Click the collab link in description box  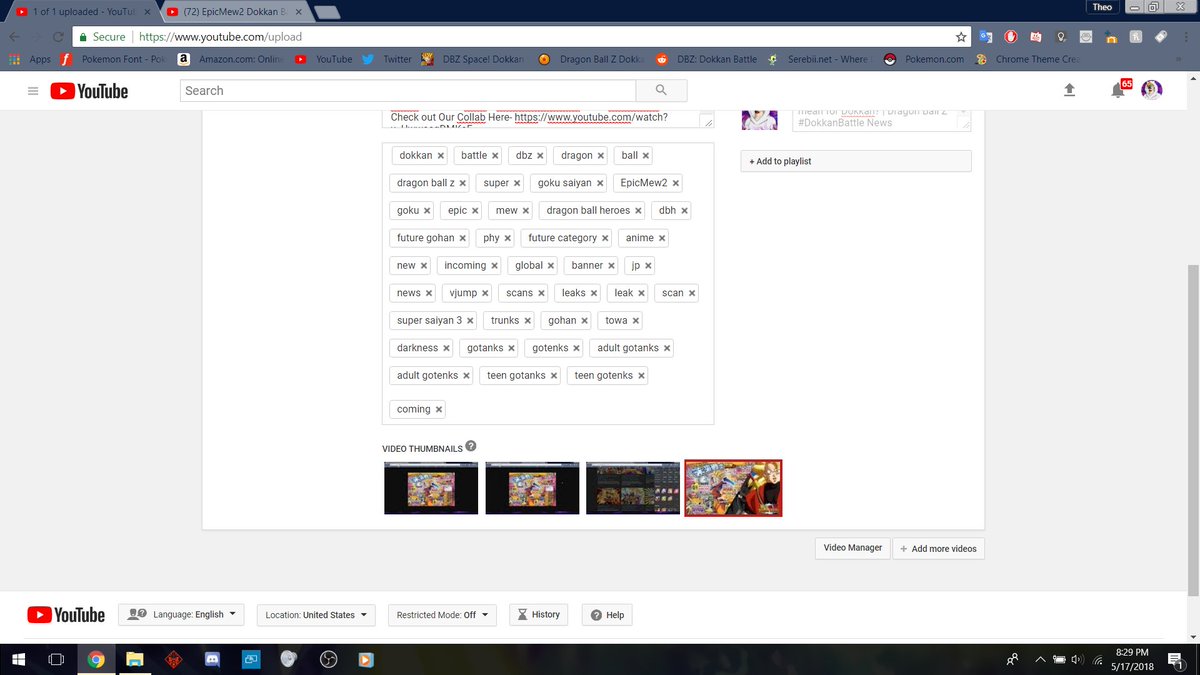pyautogui.click(x=591, y=117)
